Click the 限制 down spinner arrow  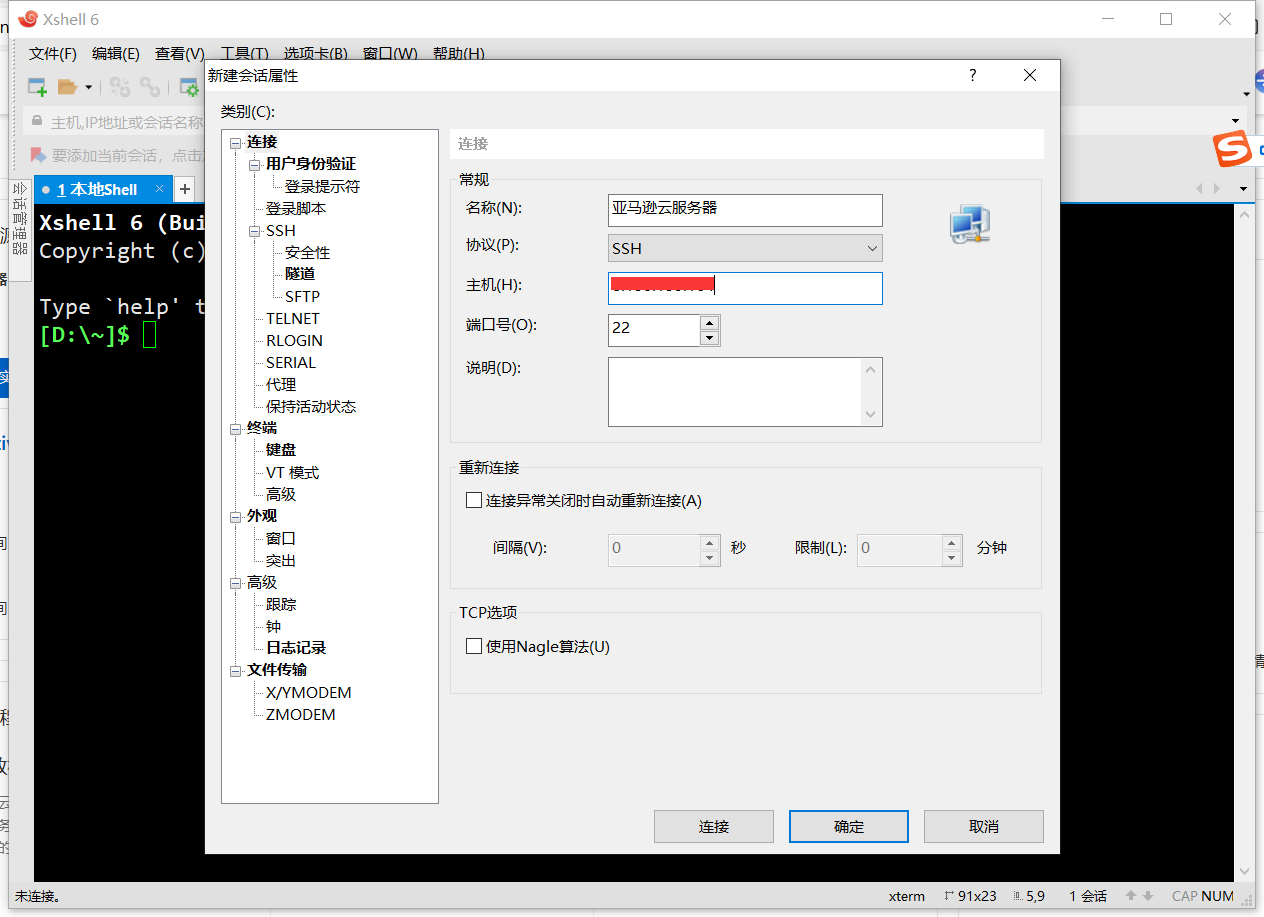click(952, 557)
